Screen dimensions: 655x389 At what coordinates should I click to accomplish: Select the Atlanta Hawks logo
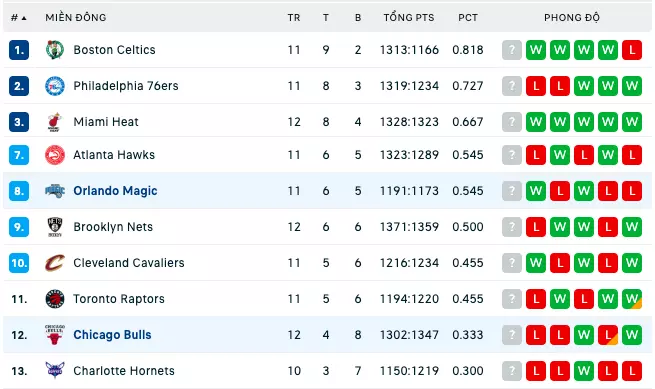point(55,155)
